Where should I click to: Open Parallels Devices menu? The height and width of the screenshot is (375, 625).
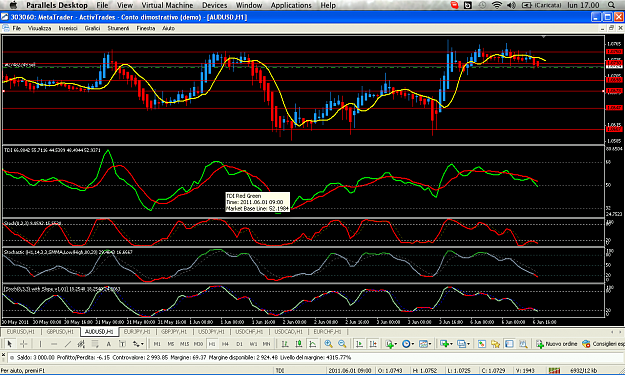(x=214, y=5)
